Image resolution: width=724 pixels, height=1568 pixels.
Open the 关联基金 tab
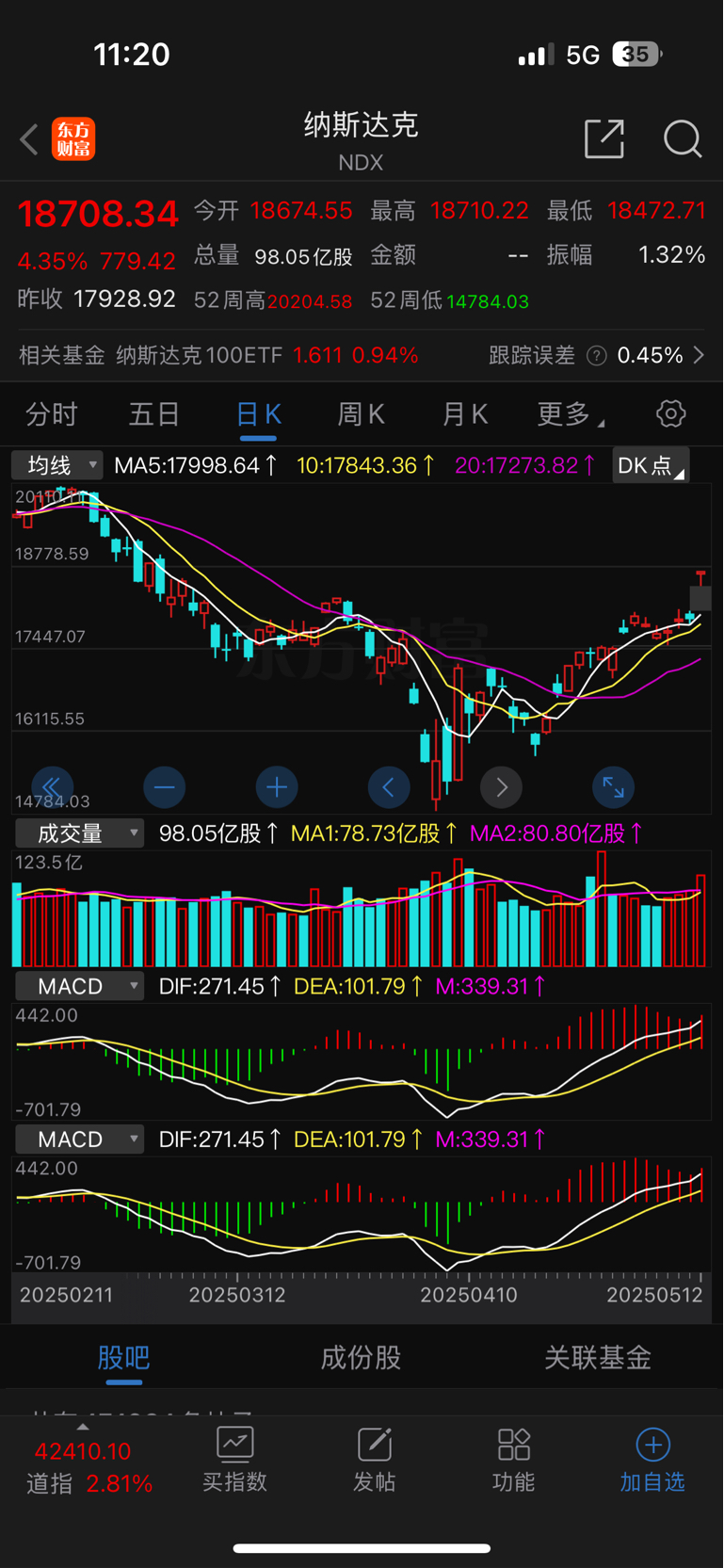[598, 1357]
